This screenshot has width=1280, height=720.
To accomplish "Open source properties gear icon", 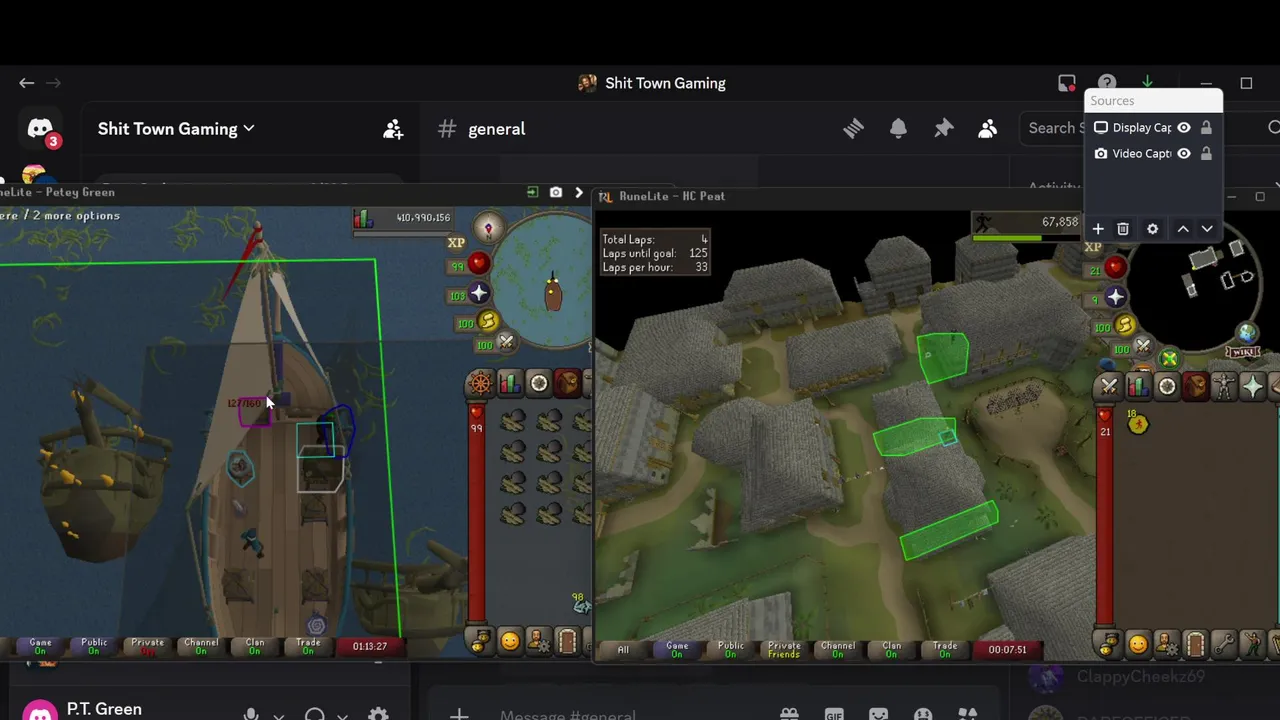I will 1152,229.
